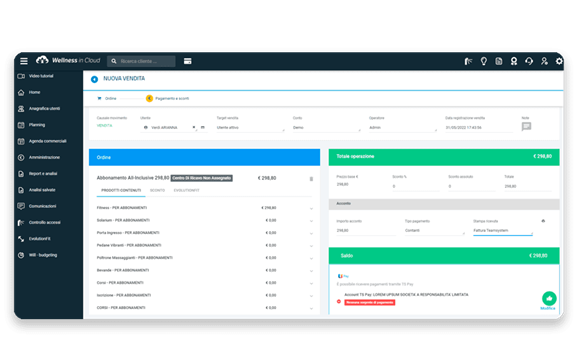Screen dimensions: 576x362
Task: Click the Ricerca cliente search field
Action: [x=141, y=61]
